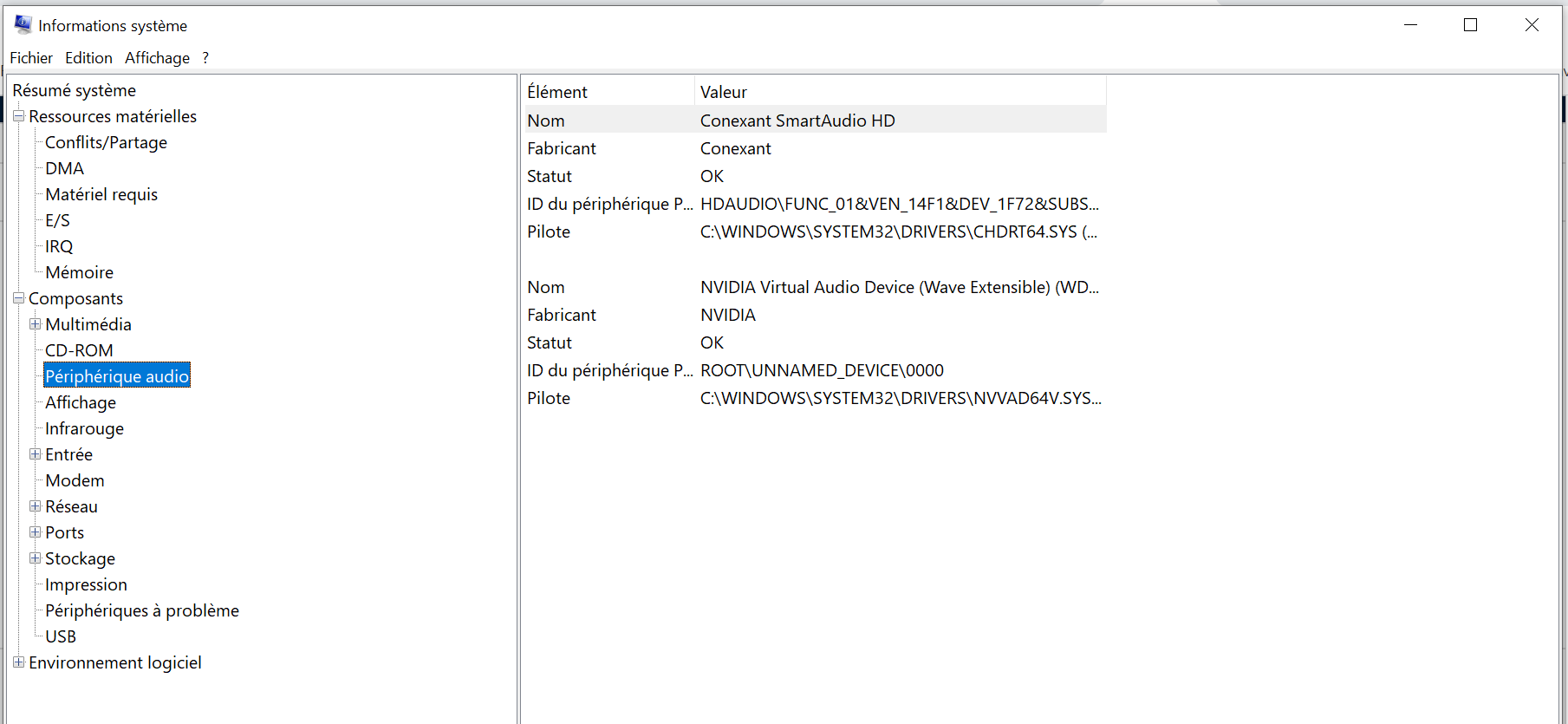The height and width of the screenshot is (724, 1568).
Task: Select Impression tree item
Action: [86, 584]
